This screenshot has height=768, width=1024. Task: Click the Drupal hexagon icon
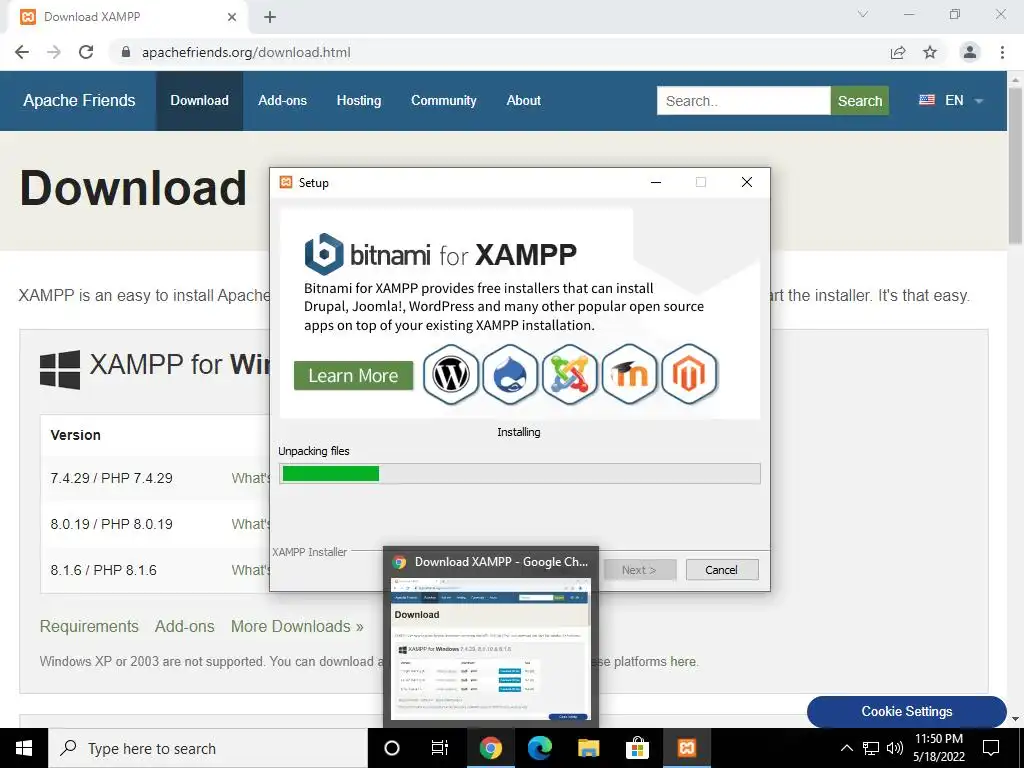510,374
